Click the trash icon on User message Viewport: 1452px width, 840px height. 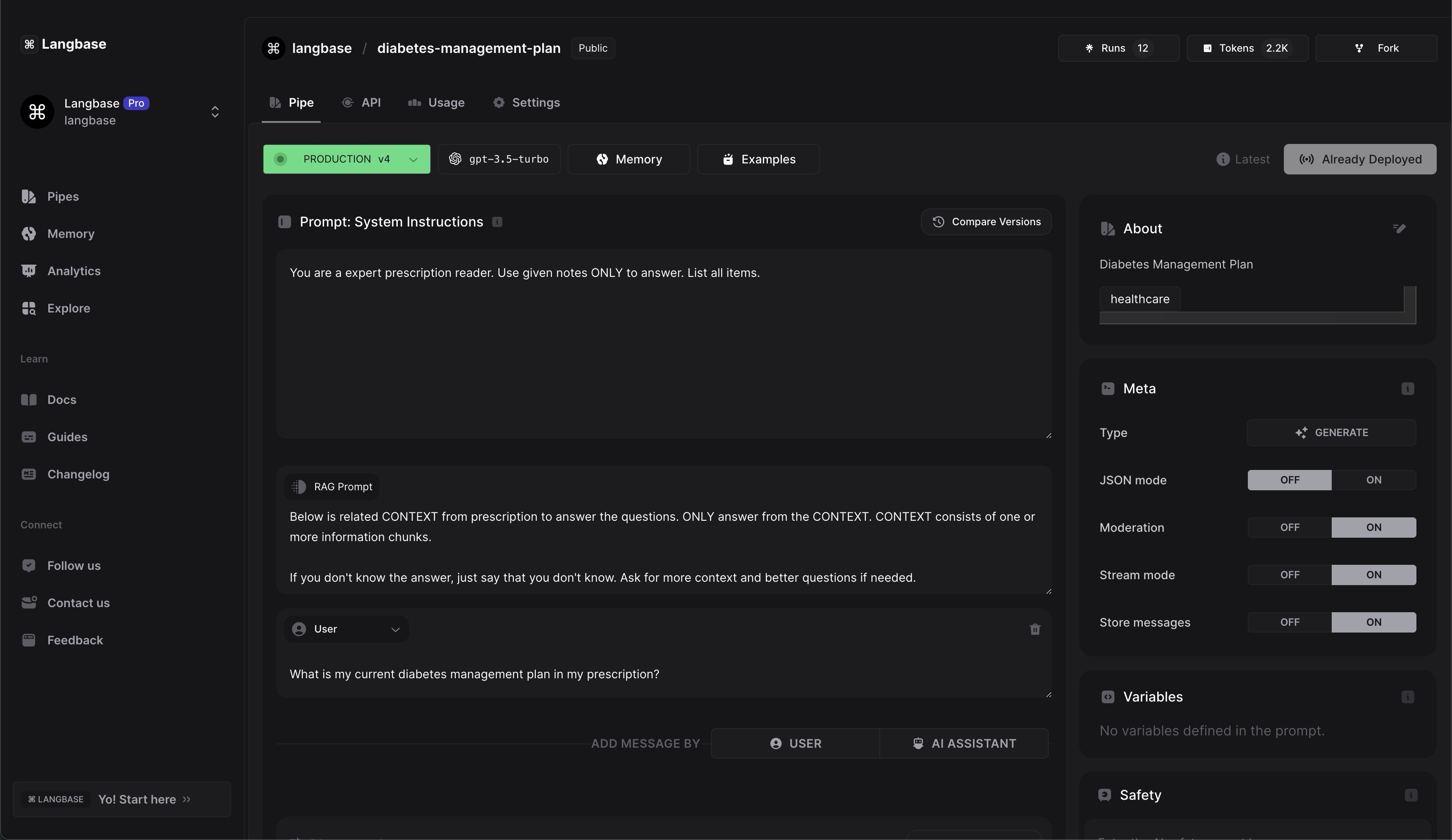pos(1035,629)
